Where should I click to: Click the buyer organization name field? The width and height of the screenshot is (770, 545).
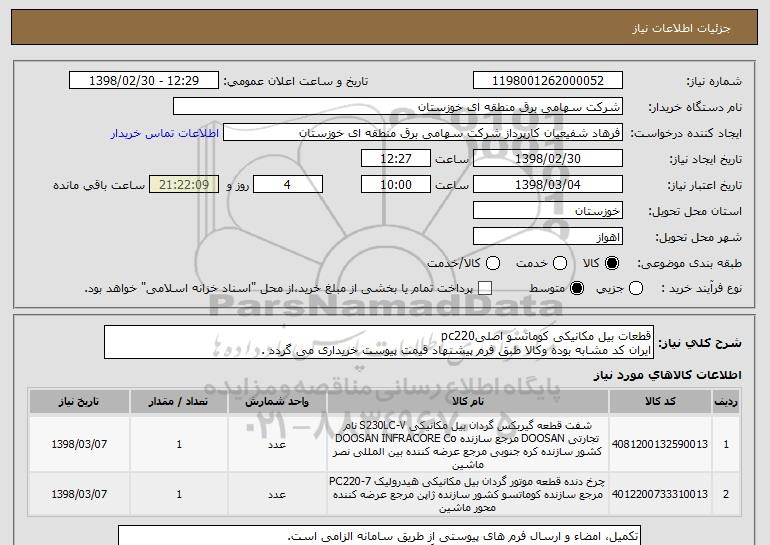tap(398, 107)
